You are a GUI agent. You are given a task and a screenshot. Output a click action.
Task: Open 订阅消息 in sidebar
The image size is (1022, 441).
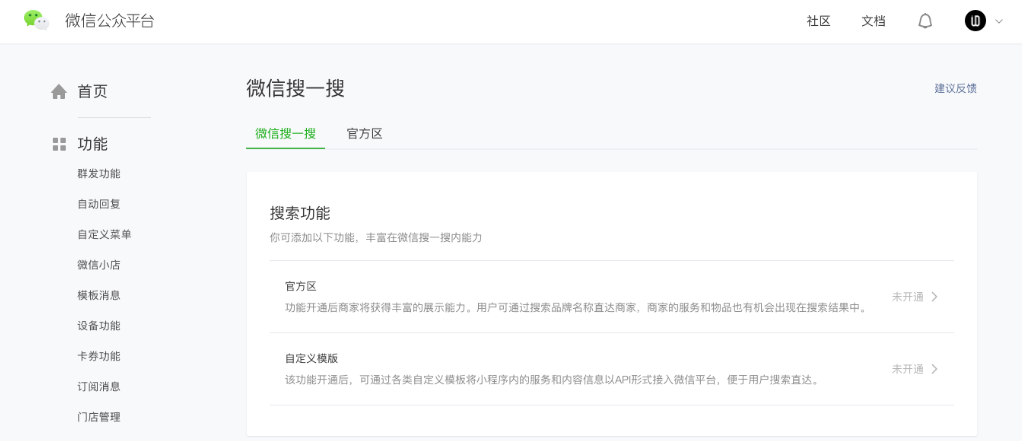coord(99,386)
